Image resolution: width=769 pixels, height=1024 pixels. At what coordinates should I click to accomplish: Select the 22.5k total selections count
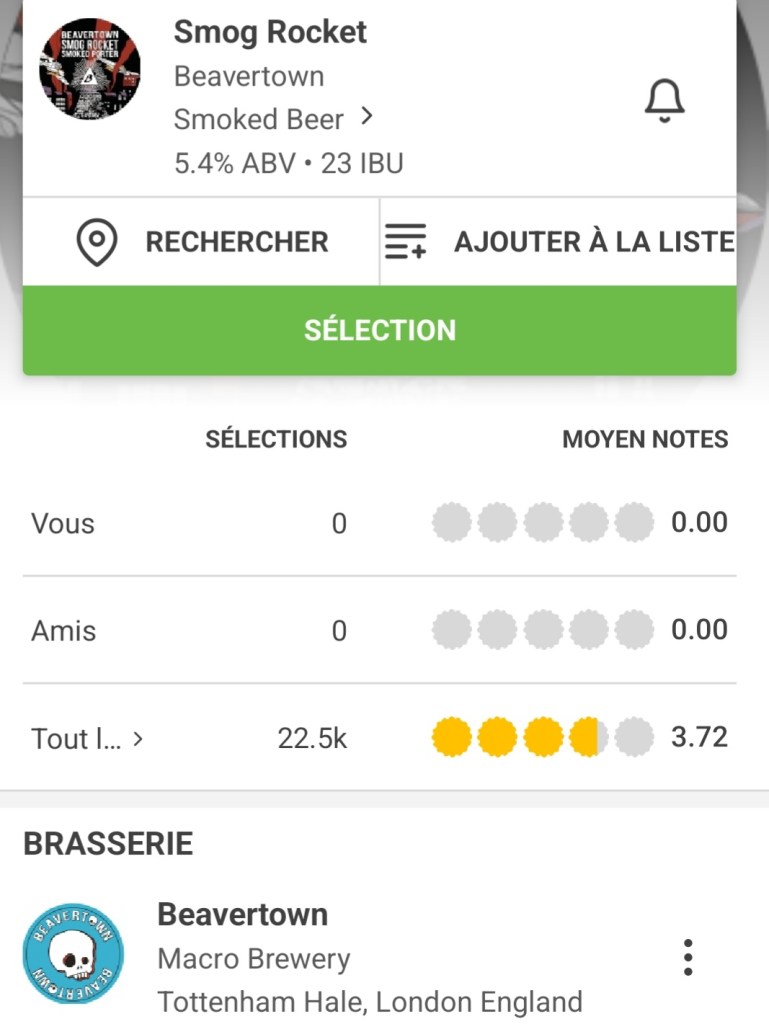tap(312, 739)
